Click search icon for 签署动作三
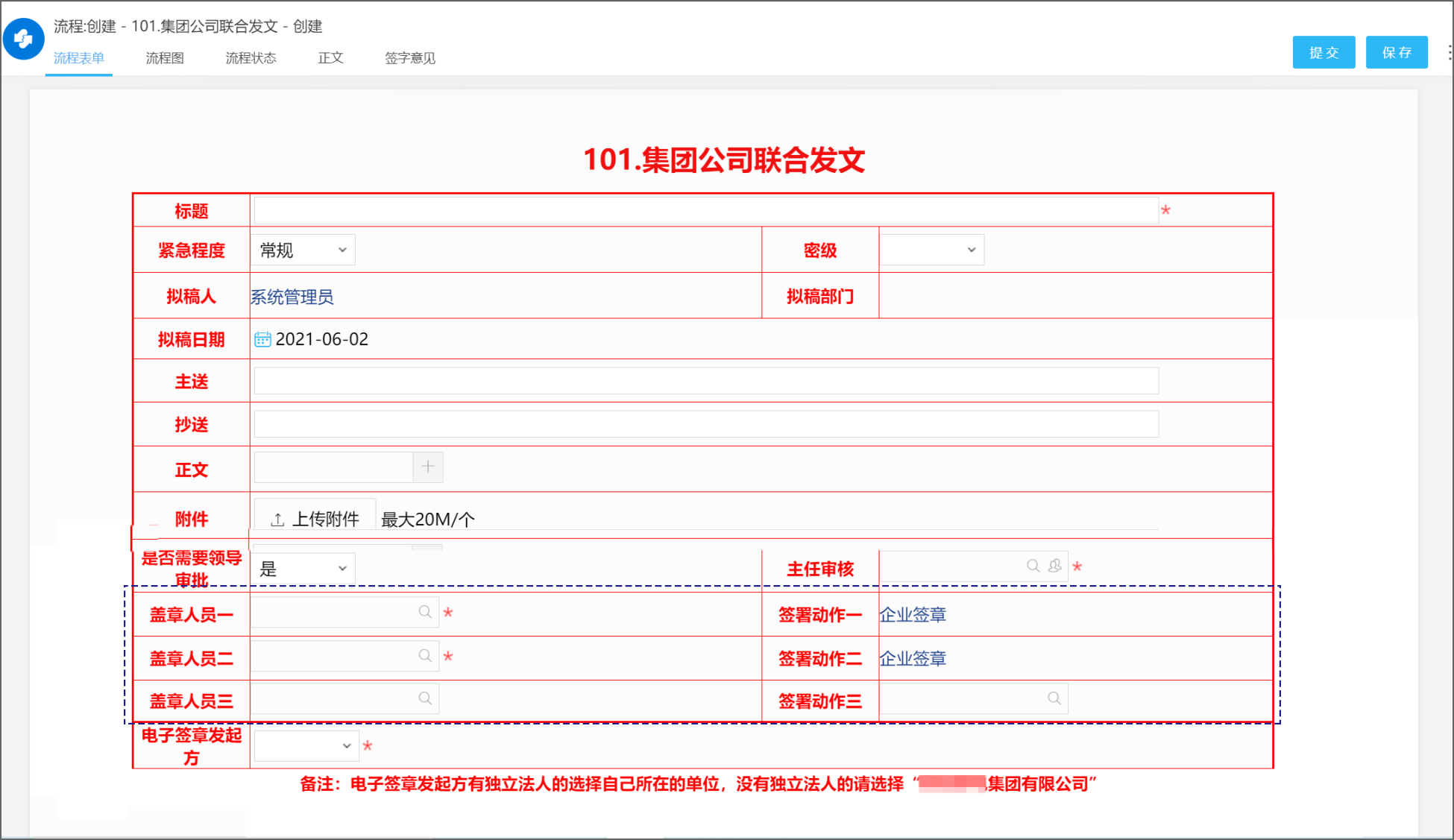This screenshot has height=840, width=1454. click(1054, 698)
